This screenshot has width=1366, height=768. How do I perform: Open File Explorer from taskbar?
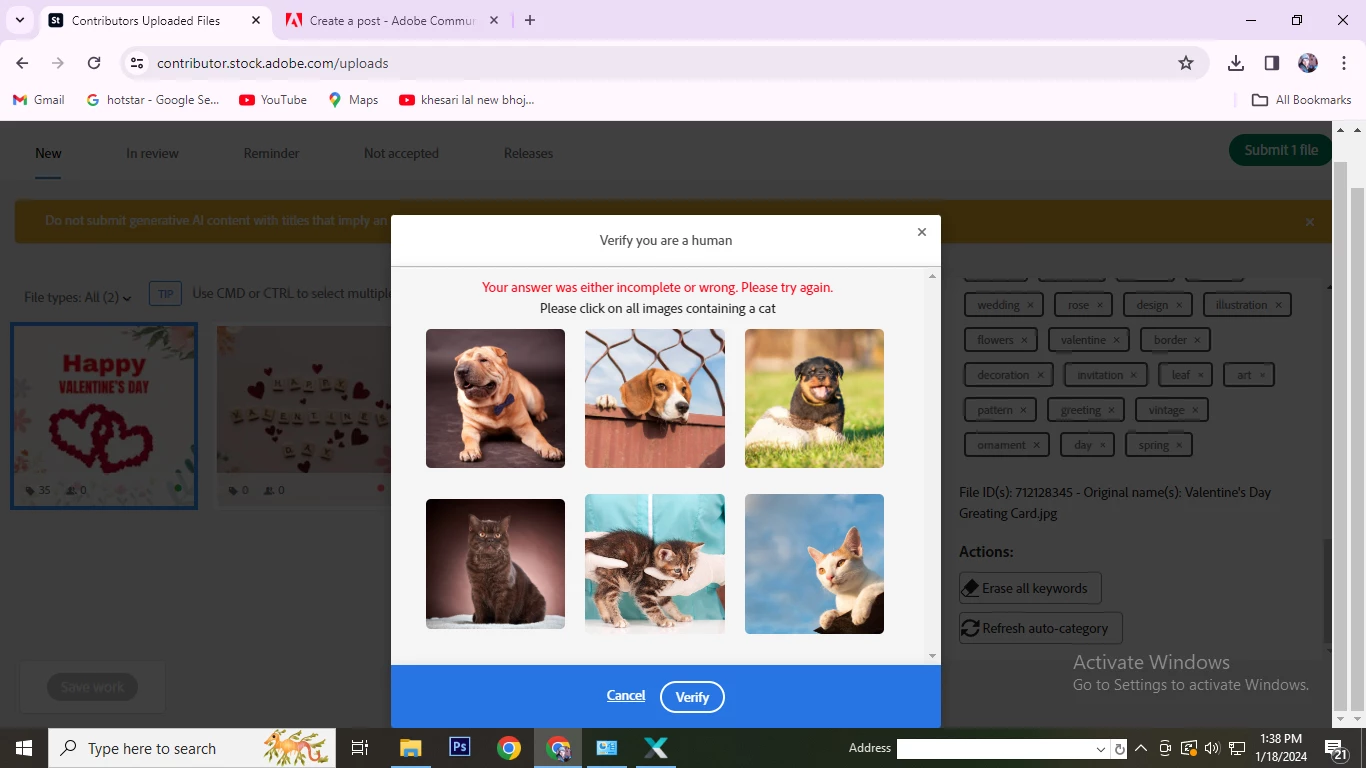[x=410, y=748]
